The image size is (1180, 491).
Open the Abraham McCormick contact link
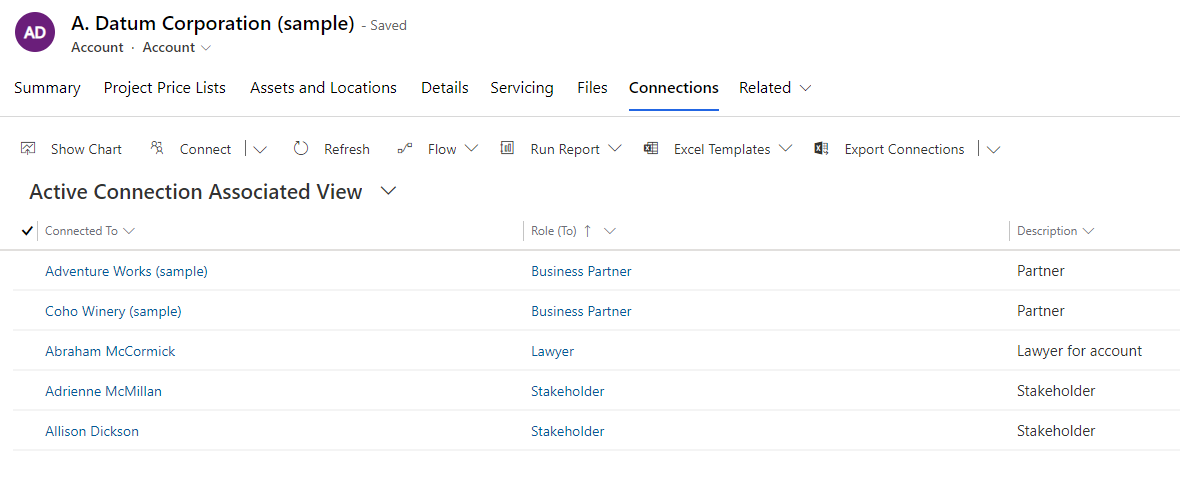(110, 351)
